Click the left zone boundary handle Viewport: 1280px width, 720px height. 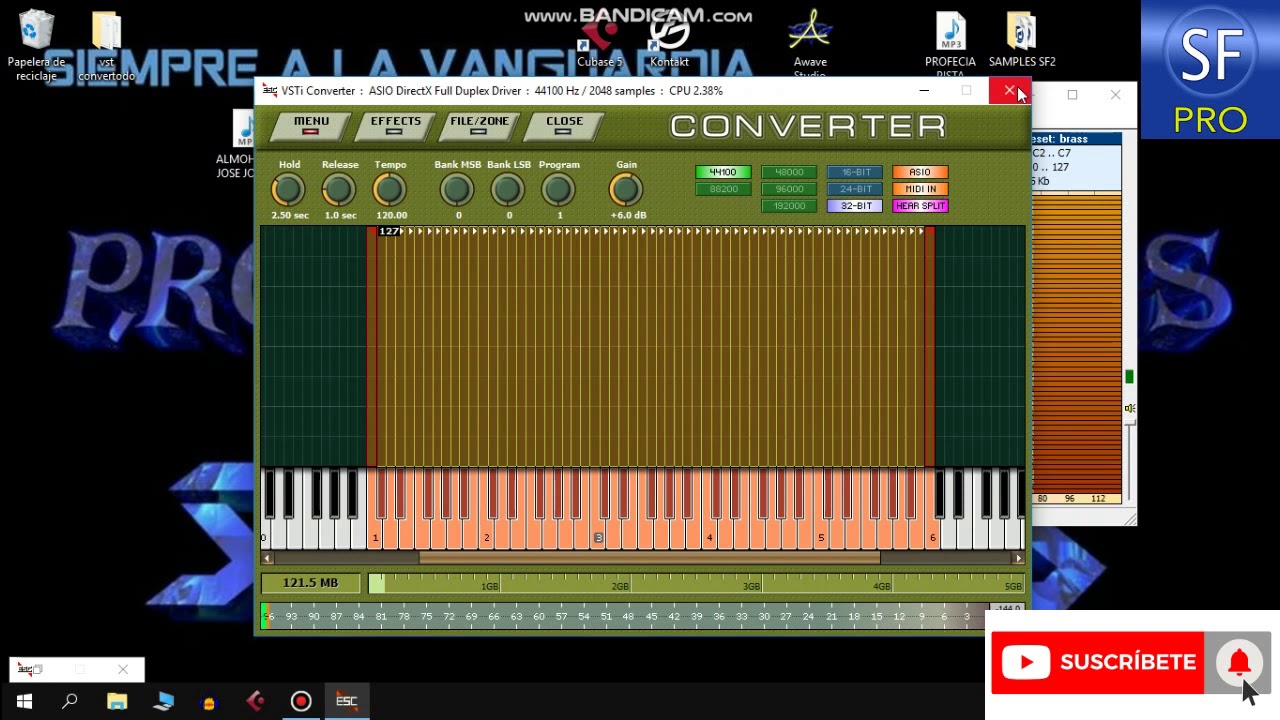pos(371,346)
